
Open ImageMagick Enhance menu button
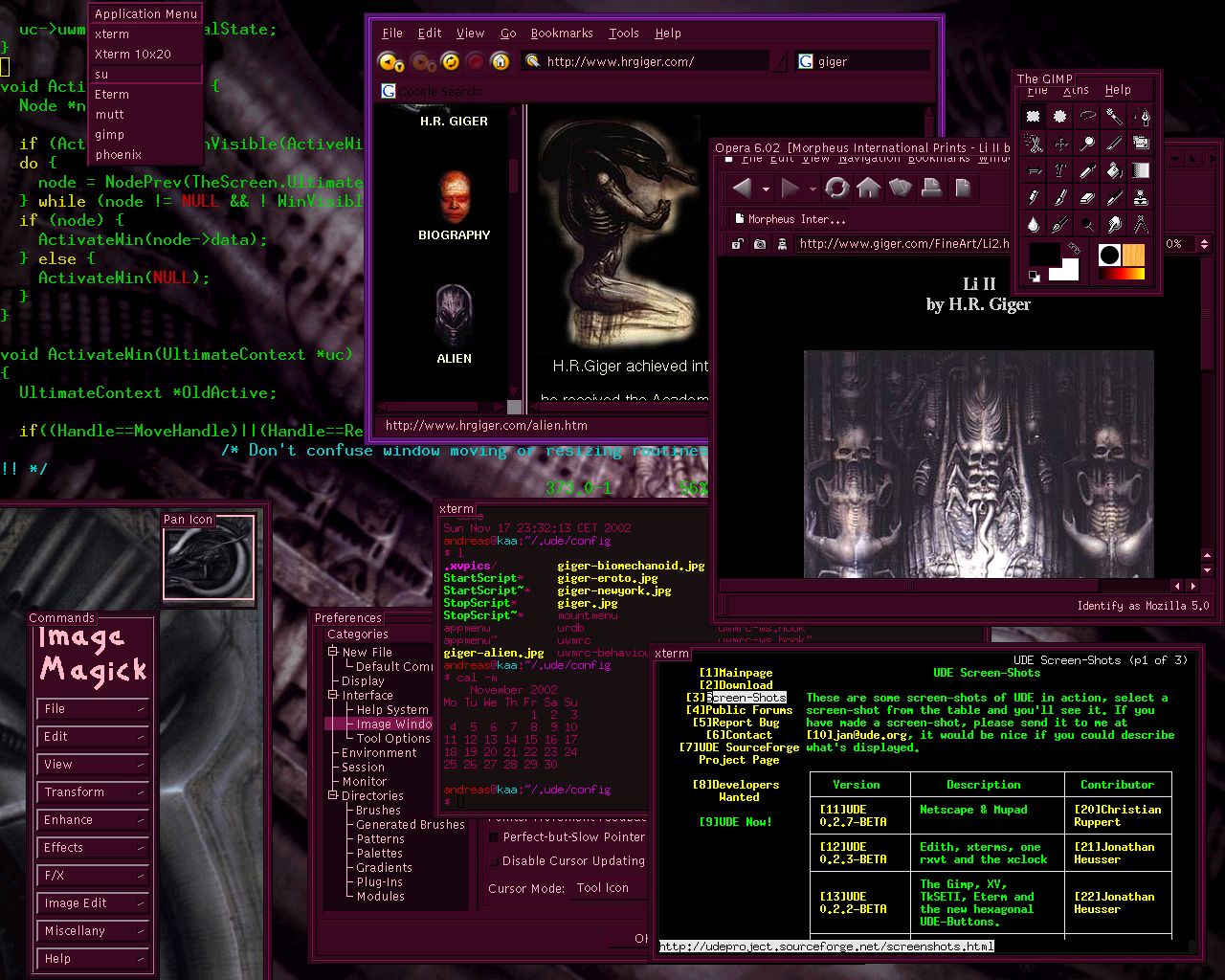coord(95,820)
